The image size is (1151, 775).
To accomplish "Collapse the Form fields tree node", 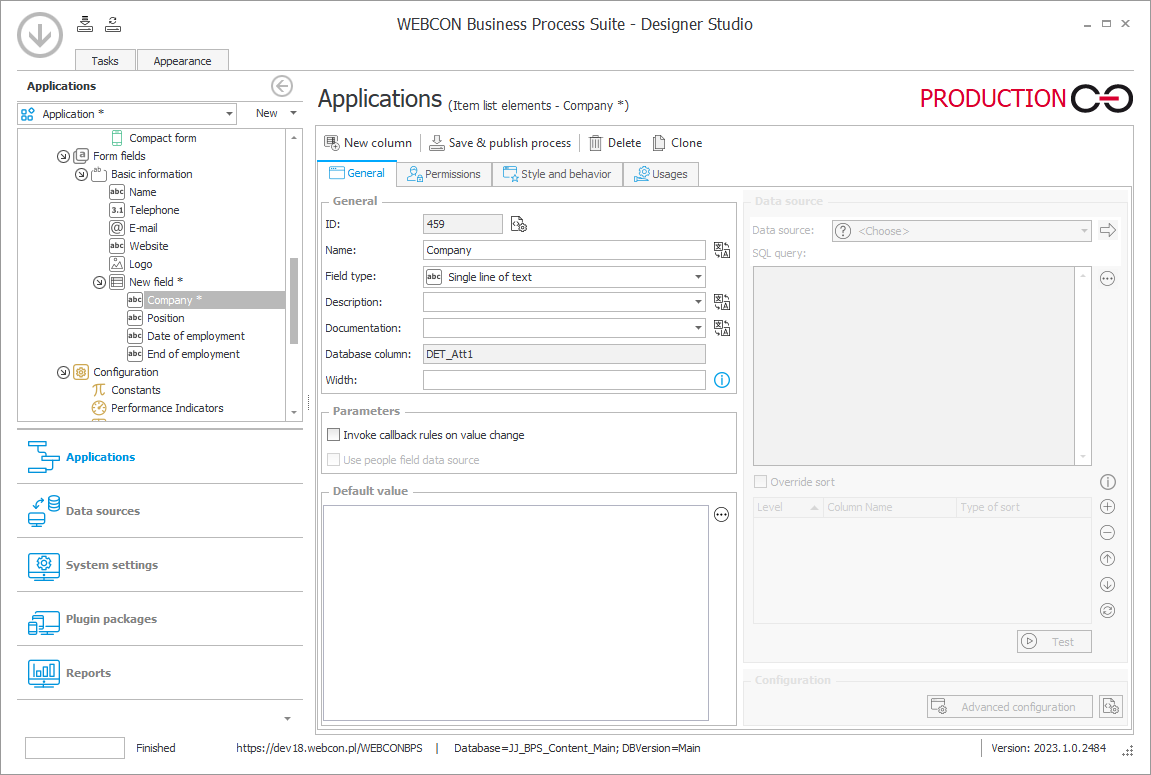I will tap(63, 156).
